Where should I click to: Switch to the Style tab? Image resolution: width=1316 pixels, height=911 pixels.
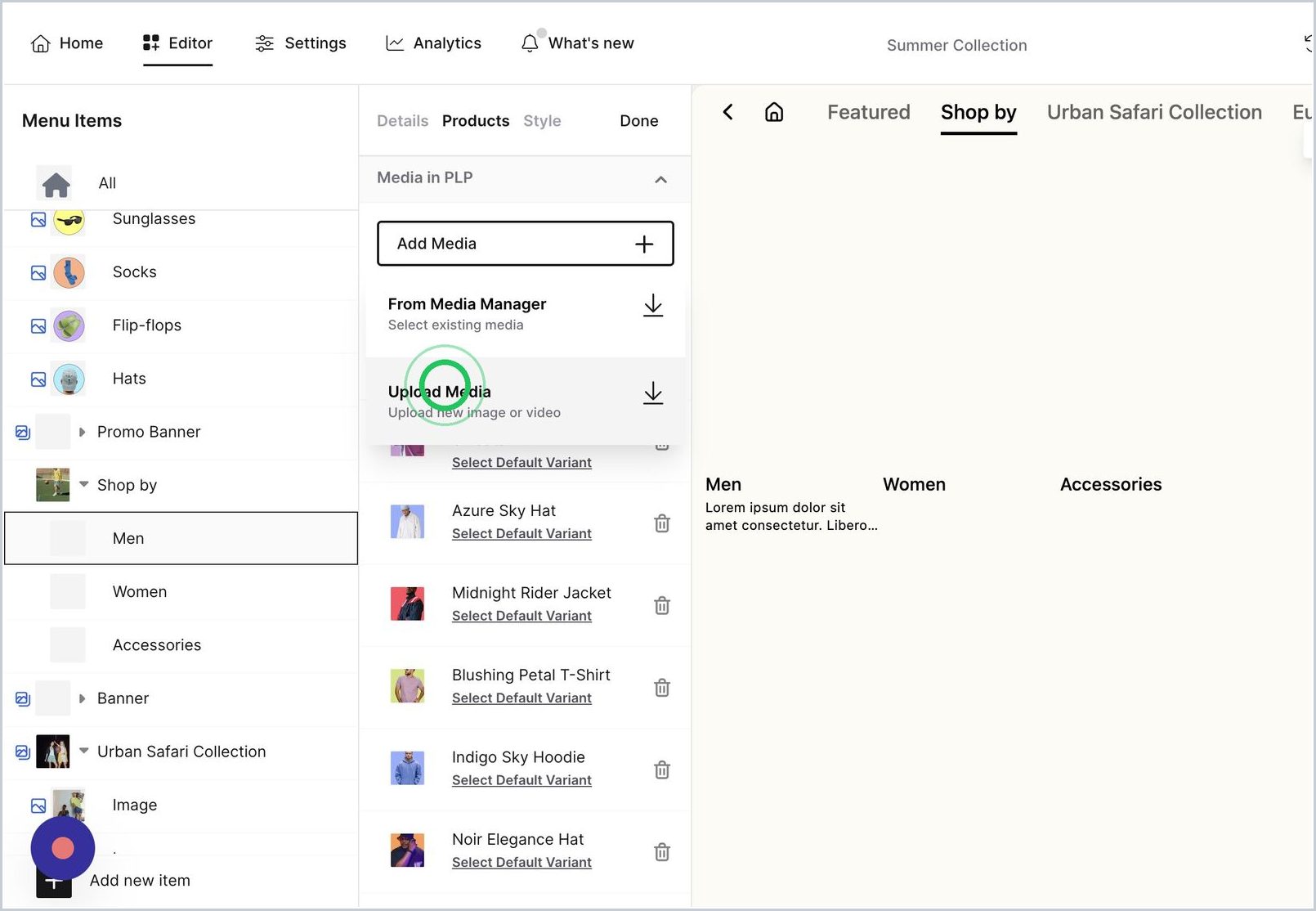click(542, 121)
